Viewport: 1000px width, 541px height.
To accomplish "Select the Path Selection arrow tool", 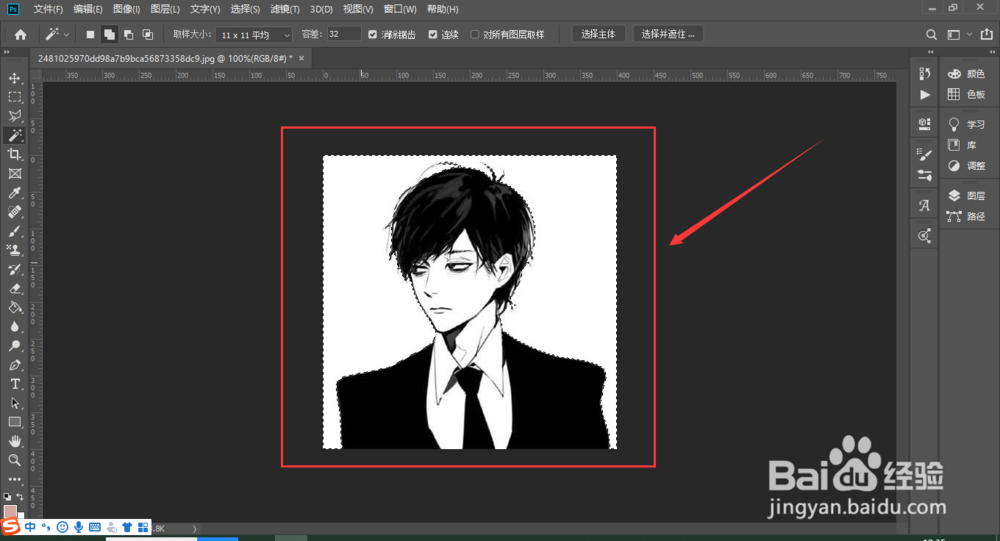I will (x=15, y=403).
